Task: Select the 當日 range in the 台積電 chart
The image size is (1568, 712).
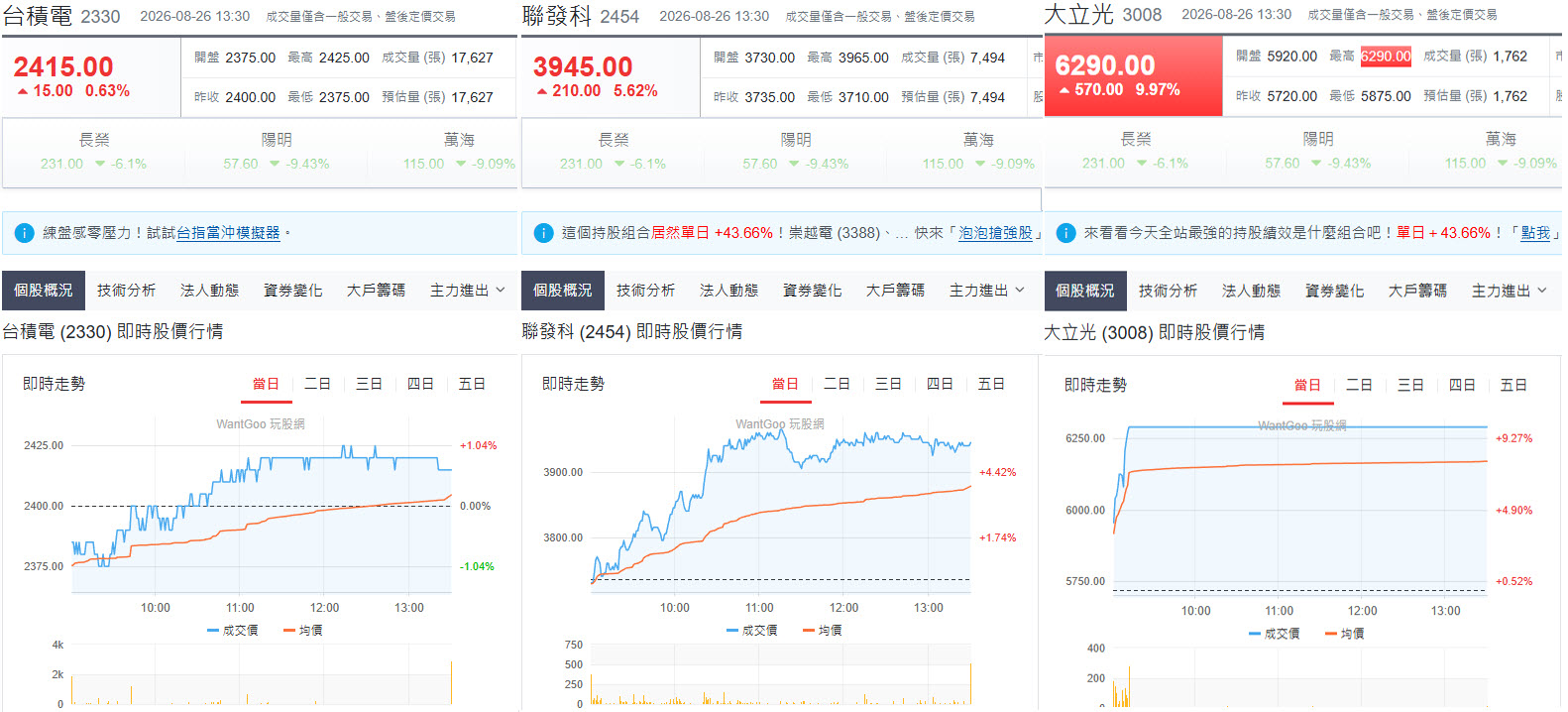Action: click(x=267, y=384)
